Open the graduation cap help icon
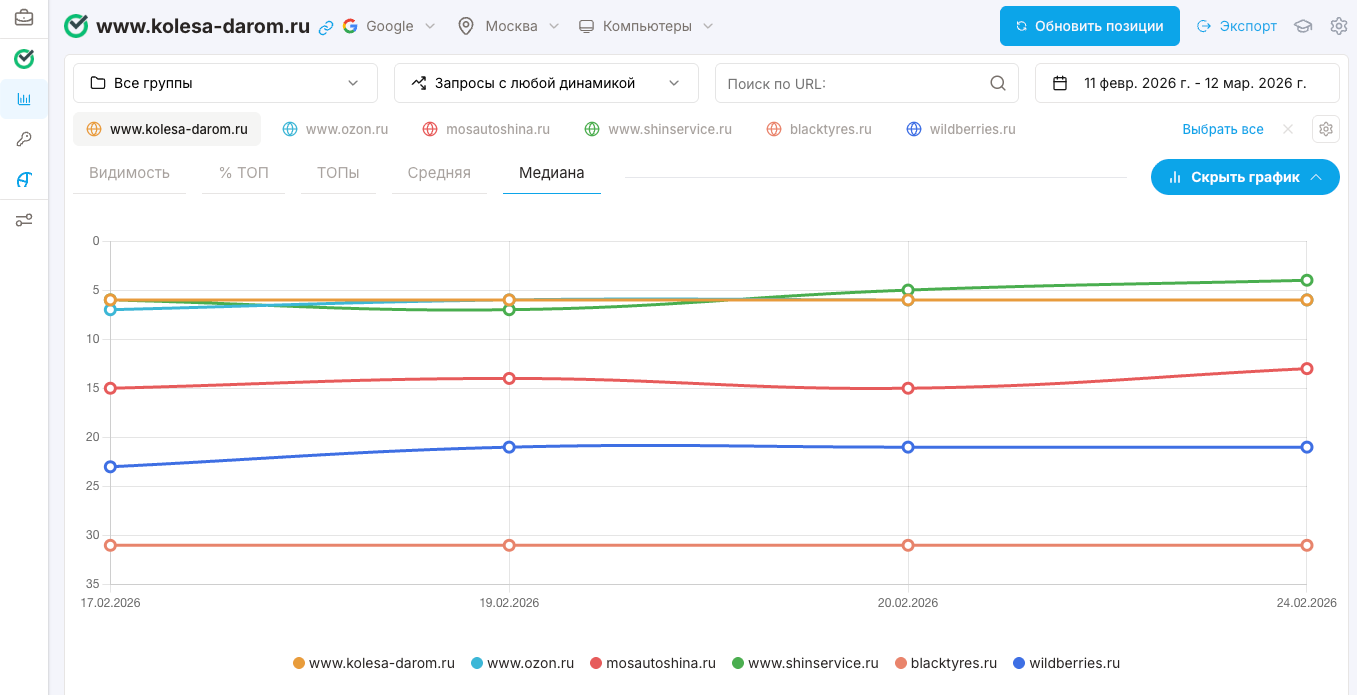The width and height of the screenshot is (1357, 695). pyautogui.click(x=1303, y=26)
